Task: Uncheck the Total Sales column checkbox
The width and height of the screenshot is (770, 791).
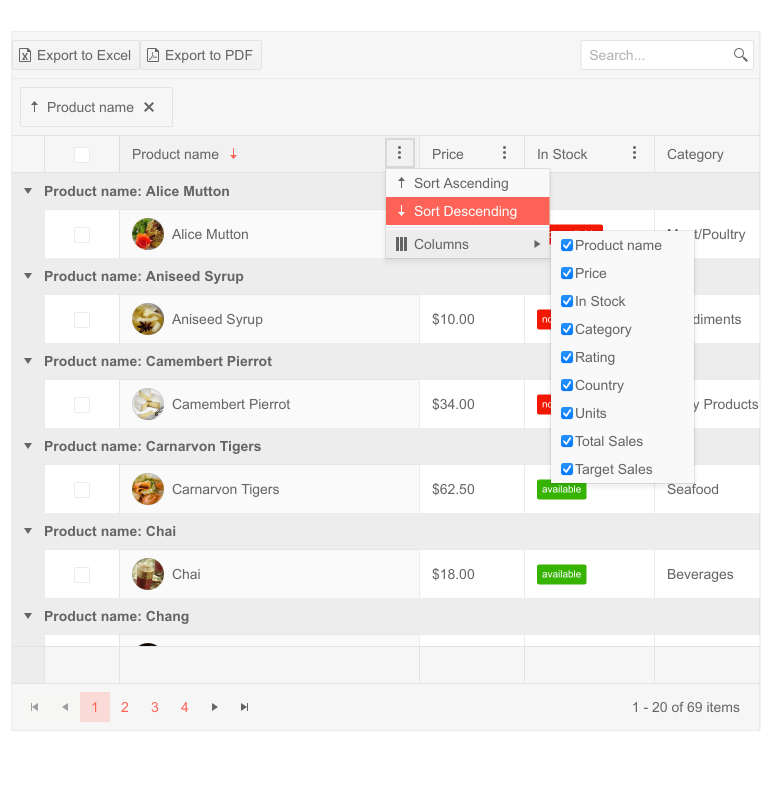Action: [567, 441]
